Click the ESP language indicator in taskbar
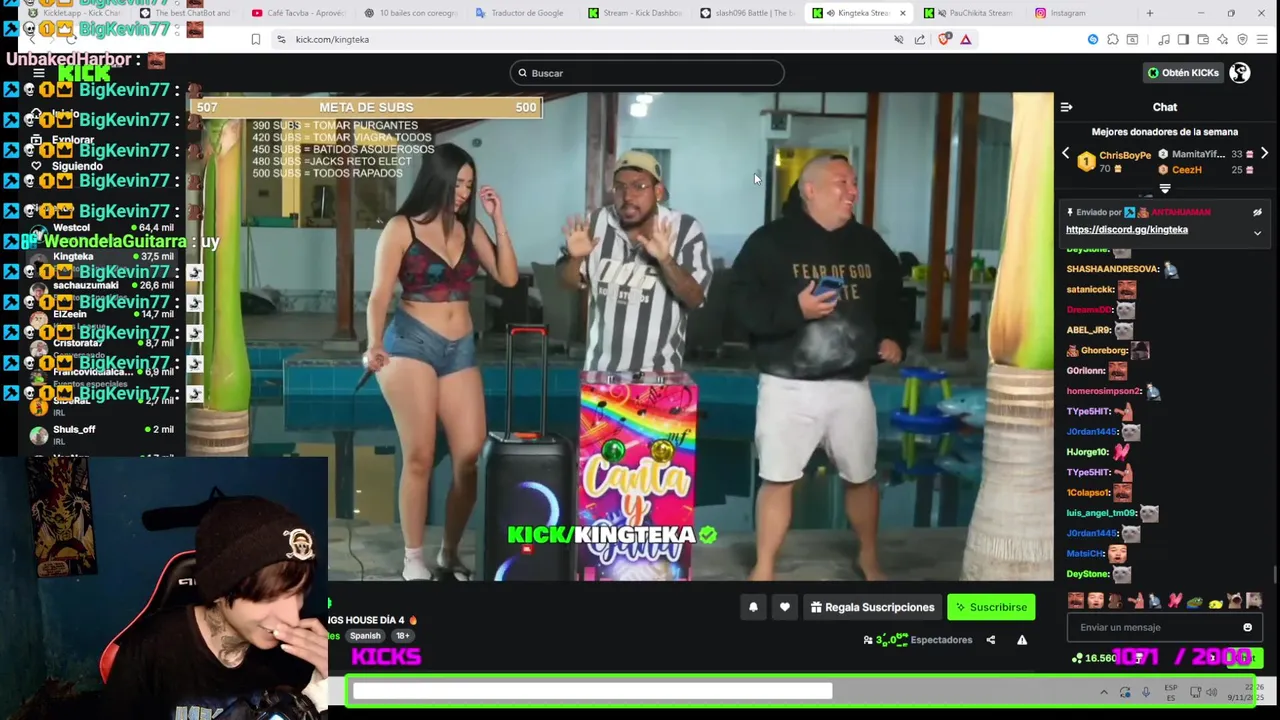Screen dimensions: 1280x720 coord(1170,692)
